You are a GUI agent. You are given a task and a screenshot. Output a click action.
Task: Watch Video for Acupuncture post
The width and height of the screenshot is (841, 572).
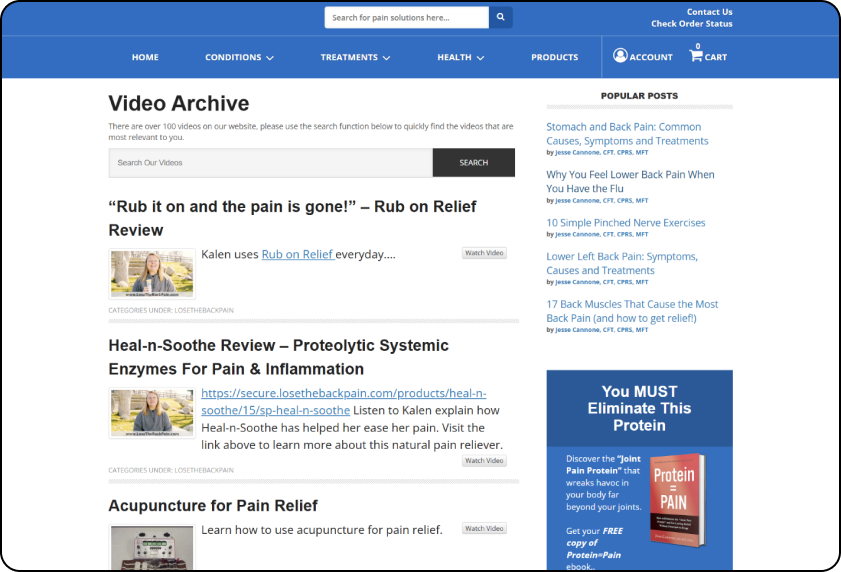click(x=484, y=529)
